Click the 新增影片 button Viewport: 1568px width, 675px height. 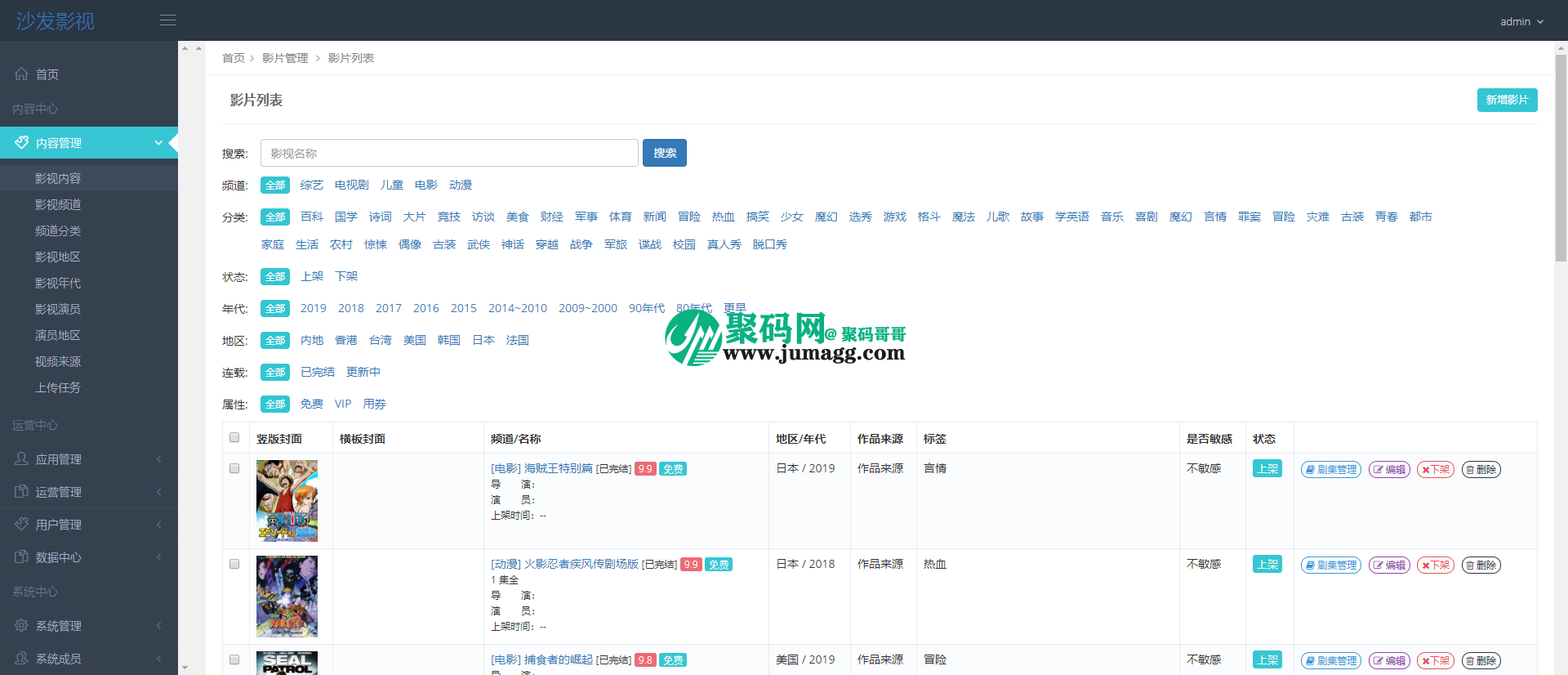(1507, 101)
